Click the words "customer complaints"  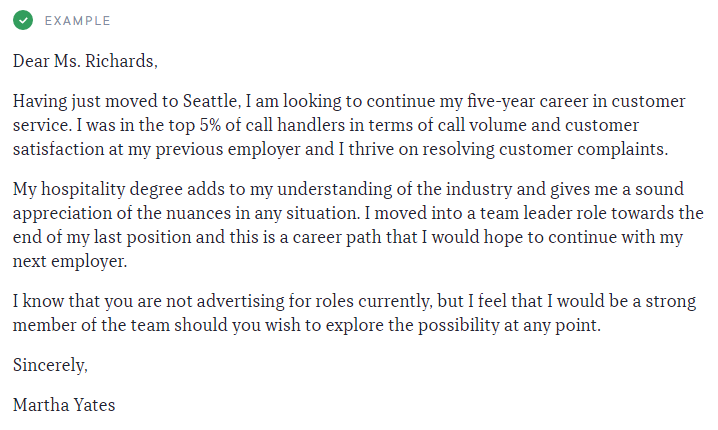[592, 148]
